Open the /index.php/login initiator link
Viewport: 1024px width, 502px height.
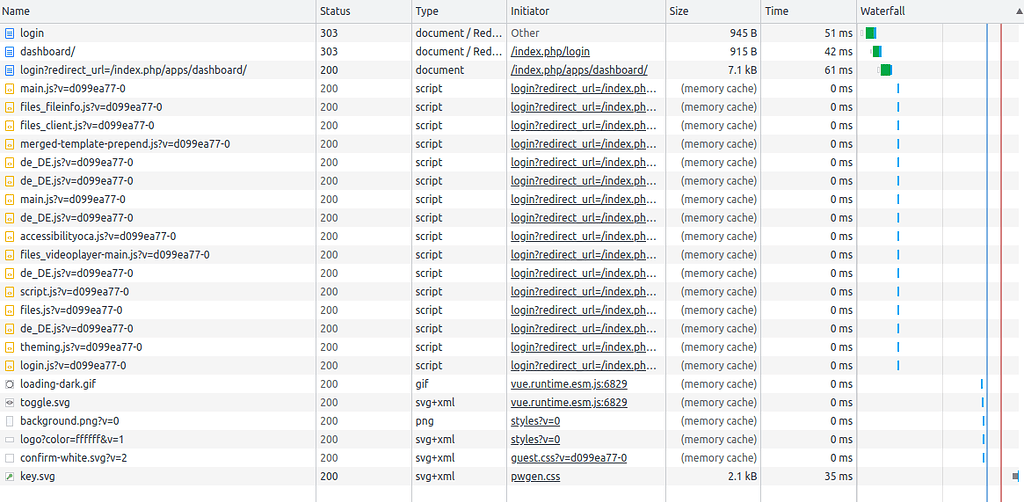[x=550, y=52]
